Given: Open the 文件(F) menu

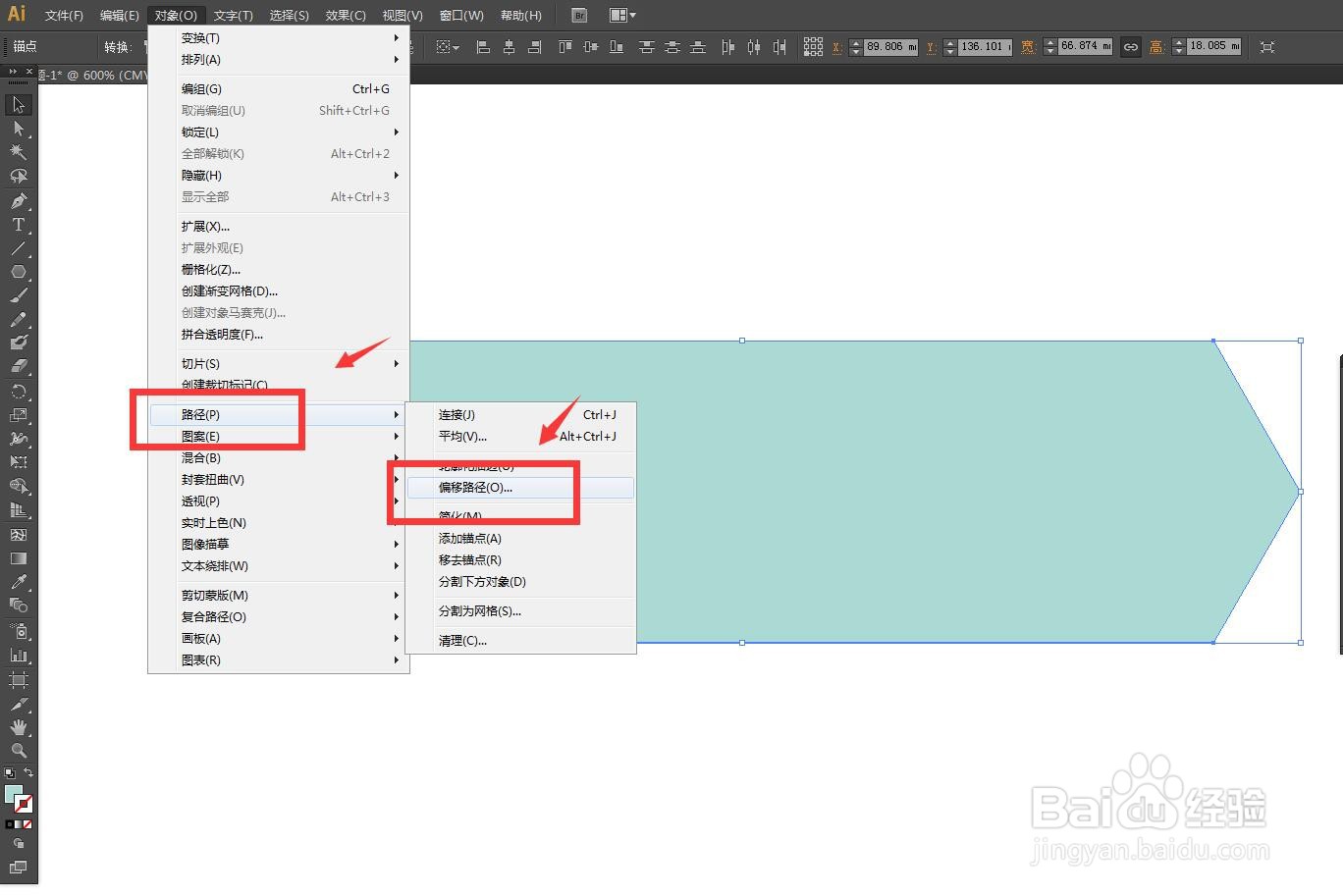Looking at the screenshot, I should tap(64, 15).
